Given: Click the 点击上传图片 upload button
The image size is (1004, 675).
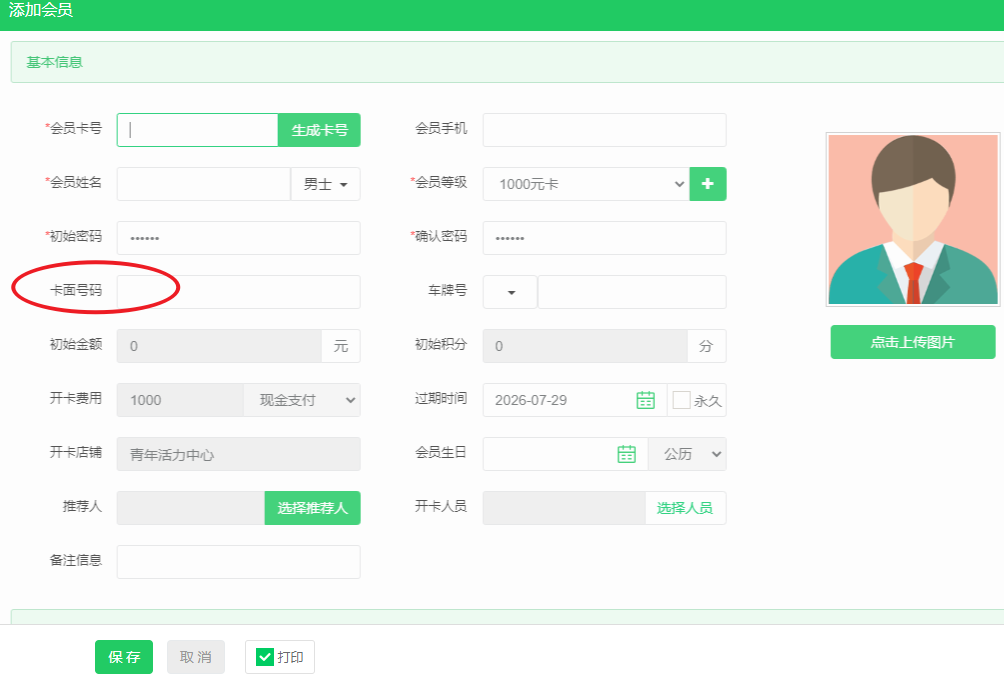Looking at the screenshot, I should pos(912,342).
